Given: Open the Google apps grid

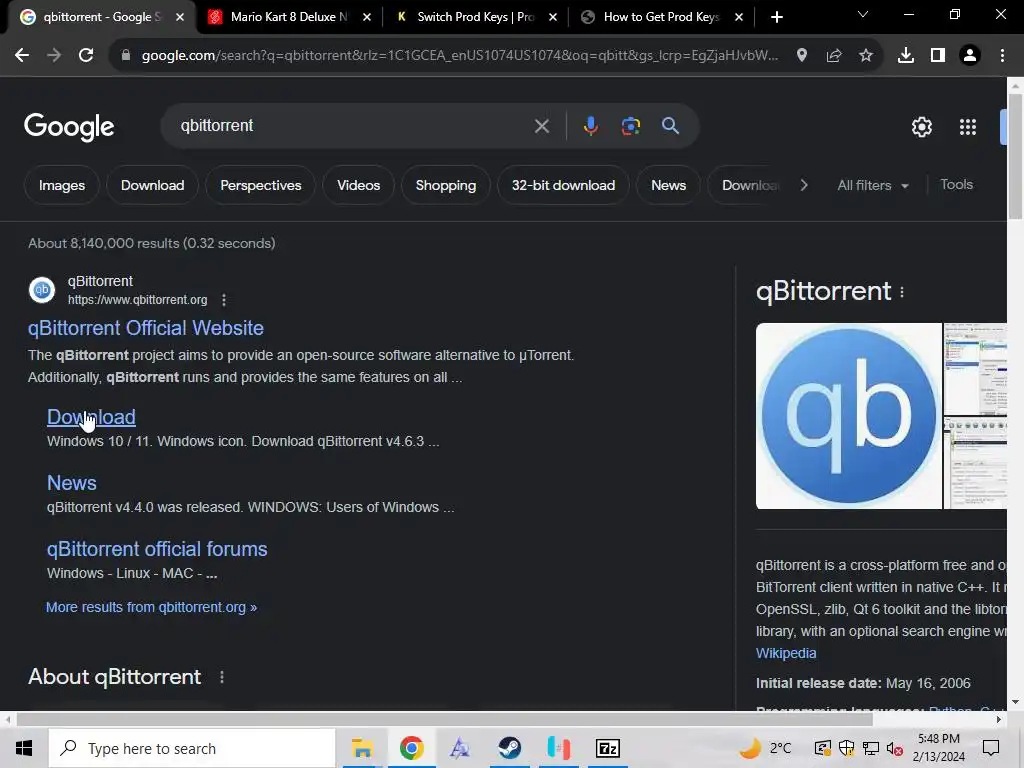Looking at the screenshot, I should point(967,127).
